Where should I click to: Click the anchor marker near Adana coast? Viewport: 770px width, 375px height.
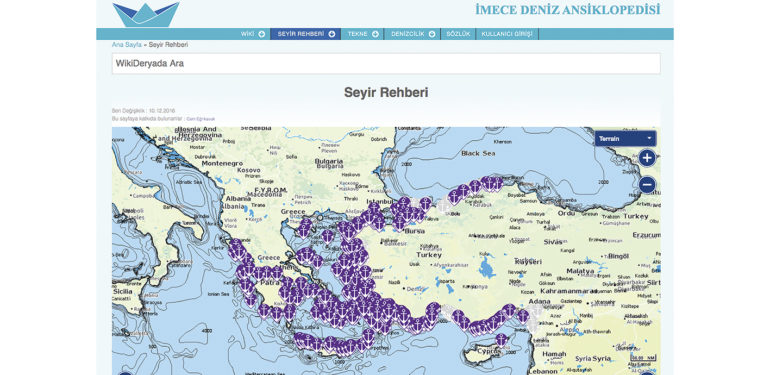pos(523,316)
